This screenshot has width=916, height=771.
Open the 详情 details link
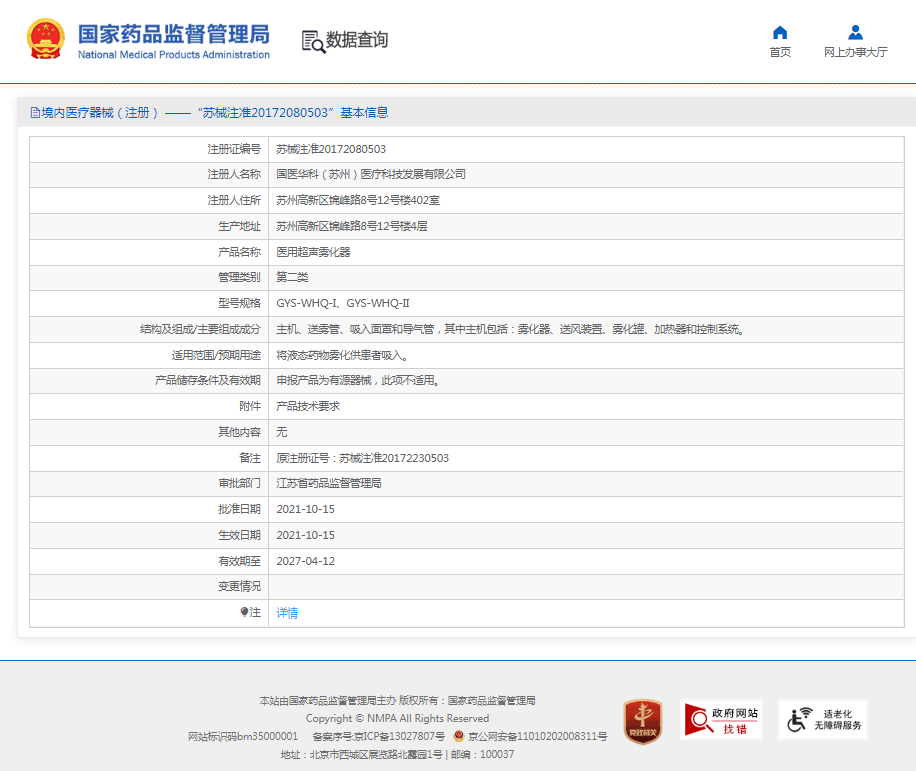tap(287, 613)
